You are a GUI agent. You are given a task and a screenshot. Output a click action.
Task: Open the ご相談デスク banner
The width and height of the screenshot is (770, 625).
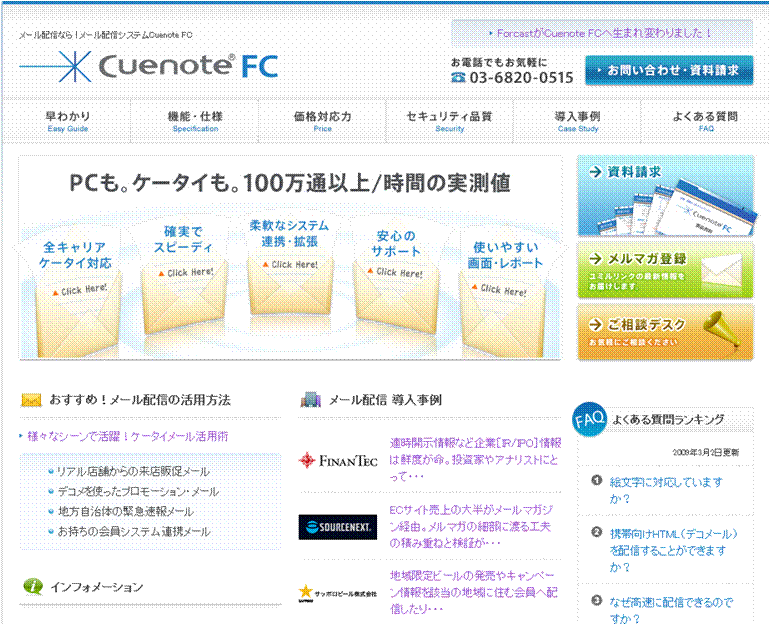(666, 332)
